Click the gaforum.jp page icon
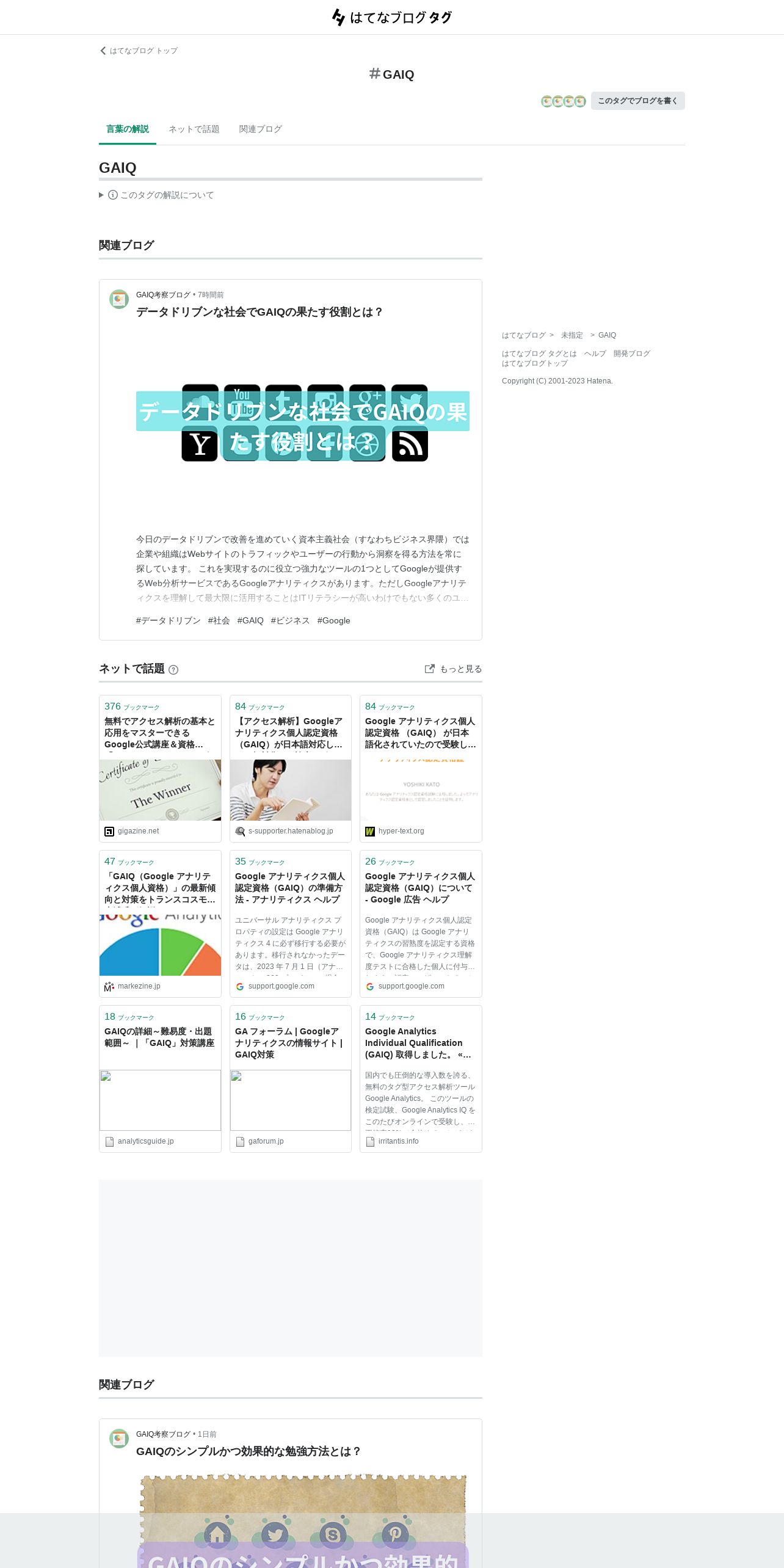784x1568 pixels. coord(240,1142)
